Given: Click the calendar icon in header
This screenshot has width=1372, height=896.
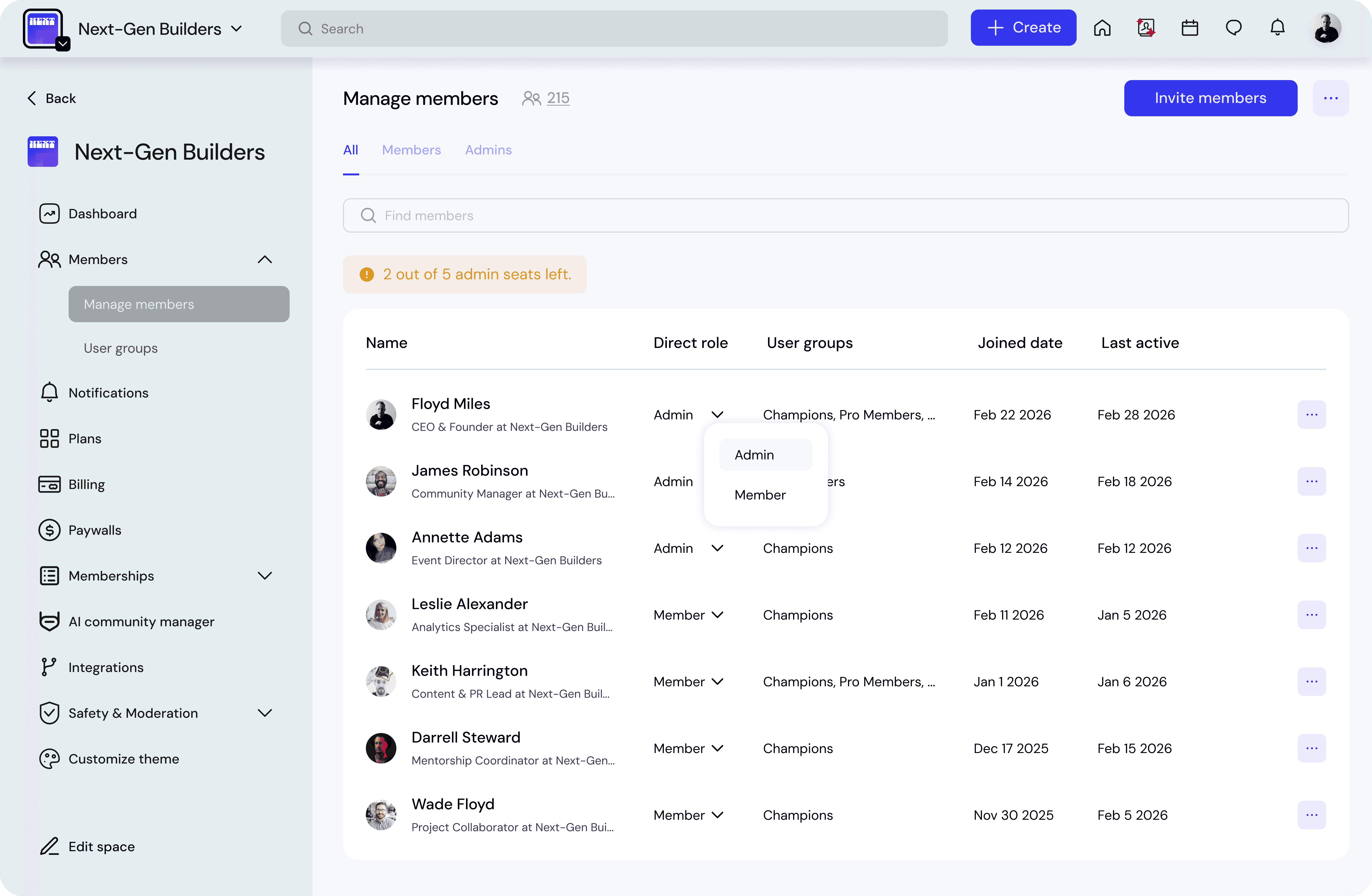Looking at the screenshot, I should 1189,28.
